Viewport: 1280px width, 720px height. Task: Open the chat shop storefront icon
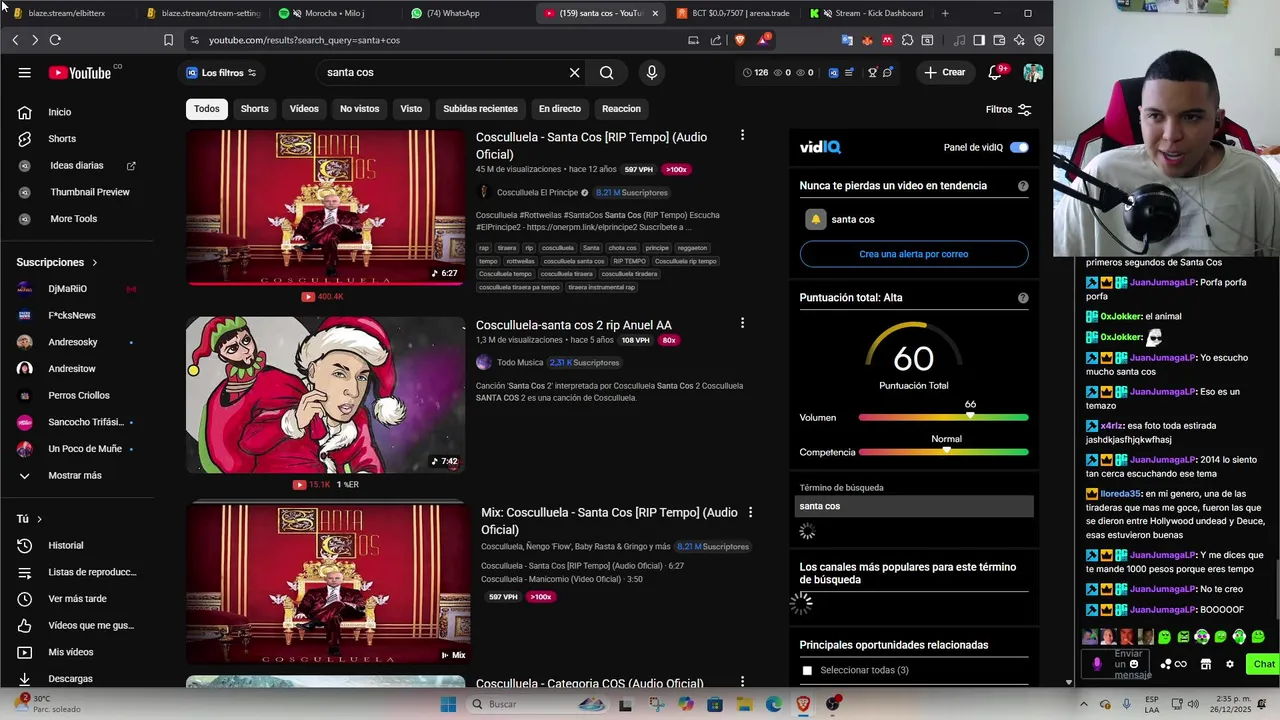click(x=1206, y=664)
